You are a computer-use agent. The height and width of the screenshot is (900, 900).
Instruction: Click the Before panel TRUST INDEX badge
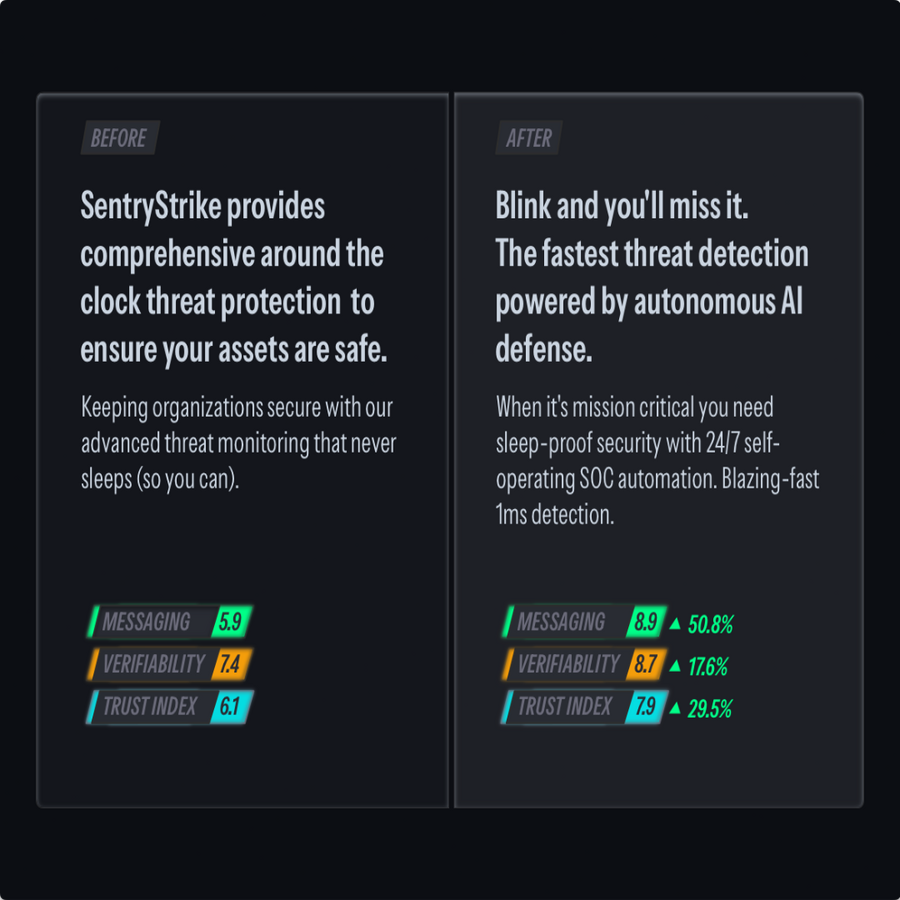click(150, 706)
